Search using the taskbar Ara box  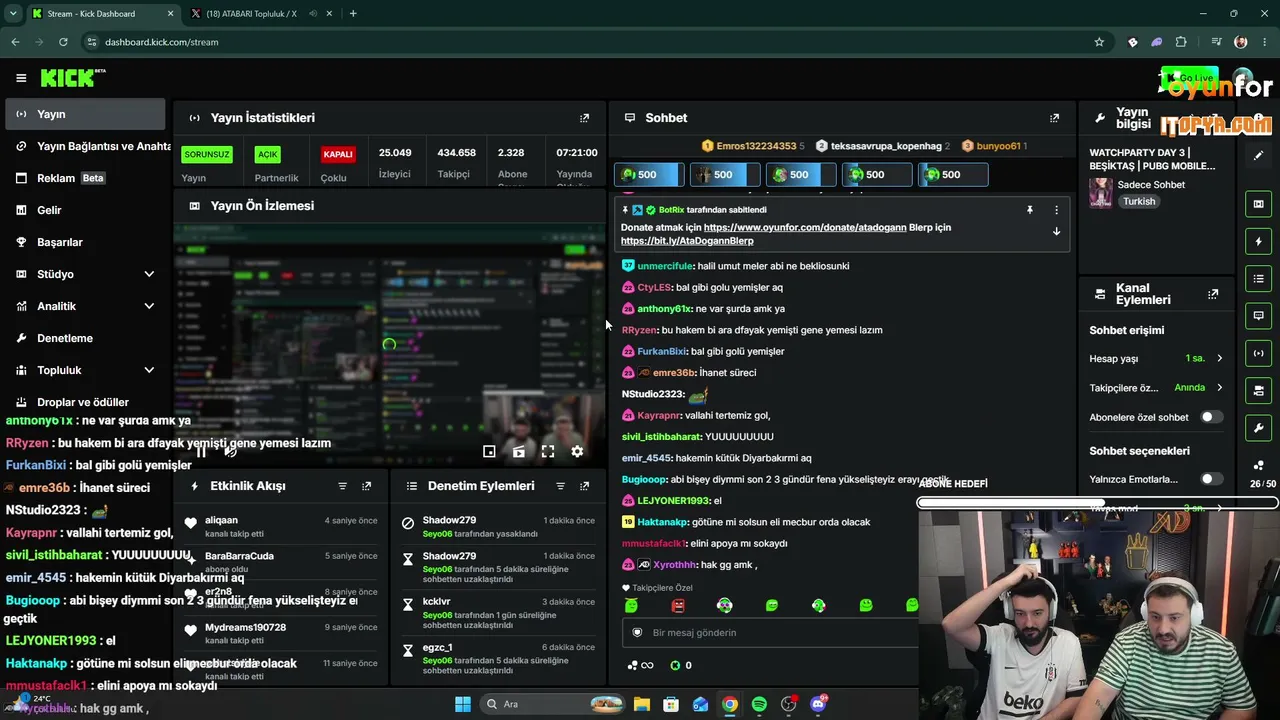pyautogui.click(x=550, y=704)
